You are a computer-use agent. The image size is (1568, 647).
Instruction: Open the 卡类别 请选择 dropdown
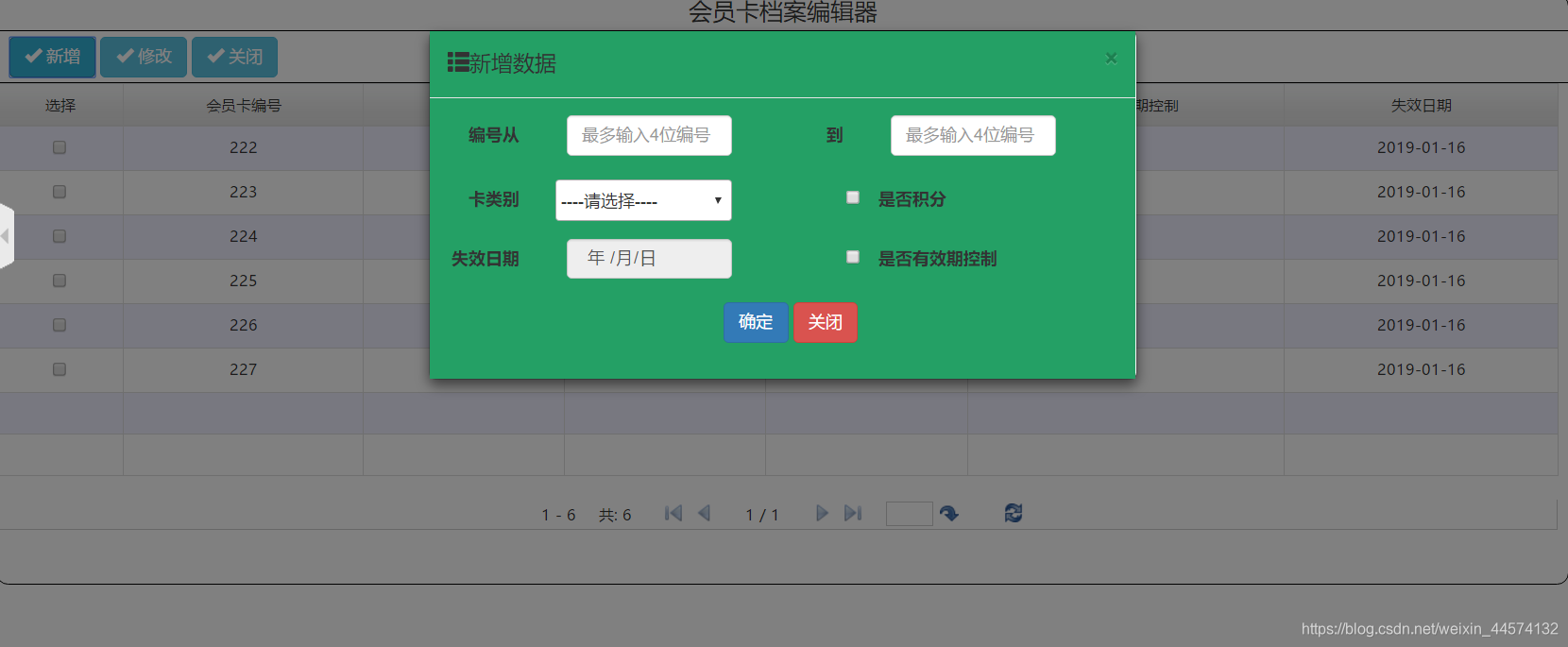pyautogui.click(x=643, y=200)
